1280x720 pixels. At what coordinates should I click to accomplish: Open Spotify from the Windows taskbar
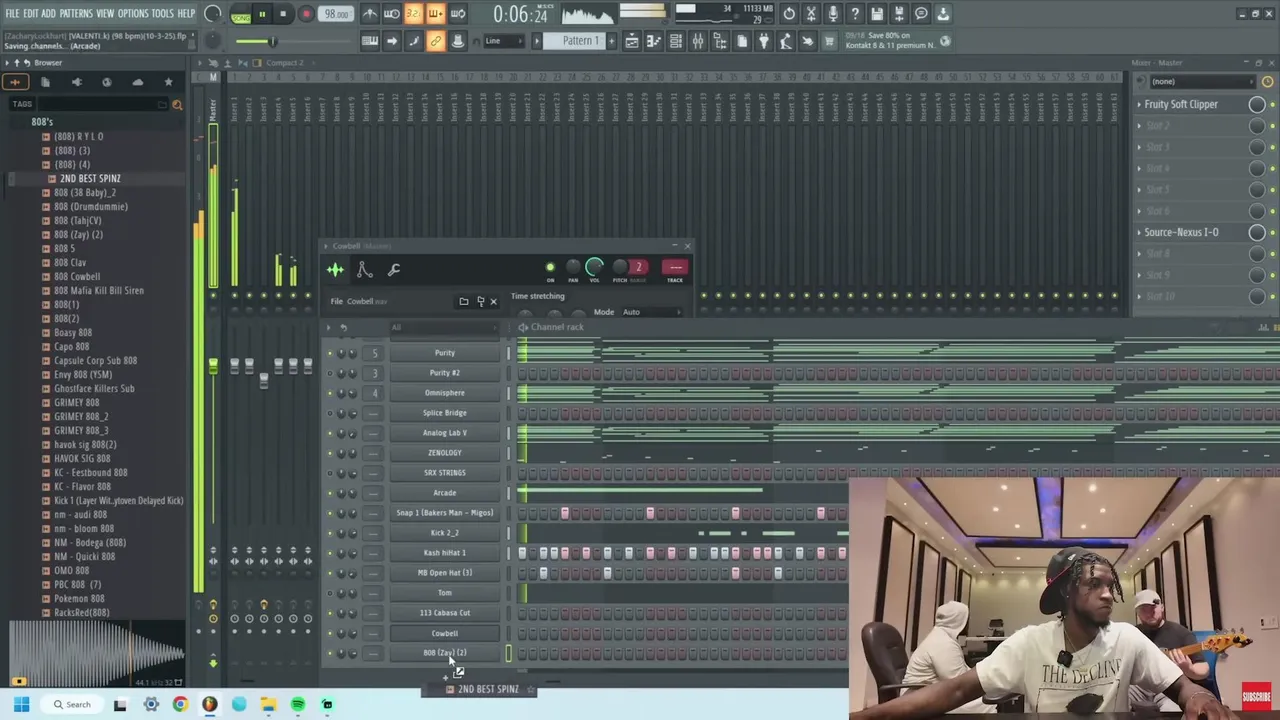(x=298, y=704)
